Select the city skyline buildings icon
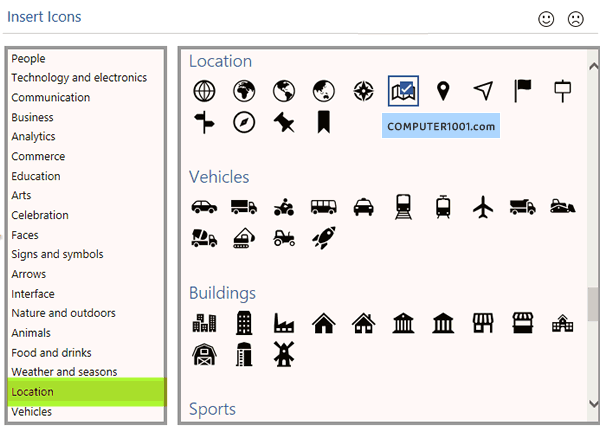The width and height of the screenshot is (600, 426). tap(204, 323)
